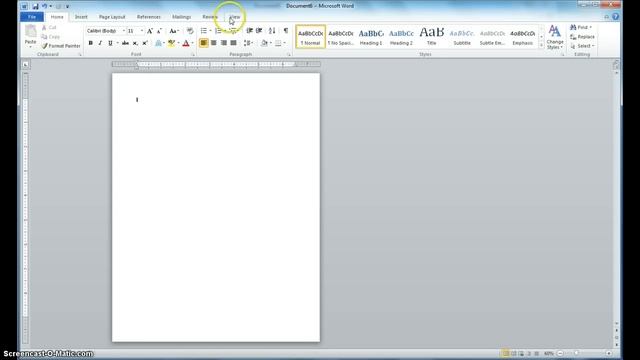Screen dimensions: 640x360
Task: Start a numbered list
Action: click(218, 31)
